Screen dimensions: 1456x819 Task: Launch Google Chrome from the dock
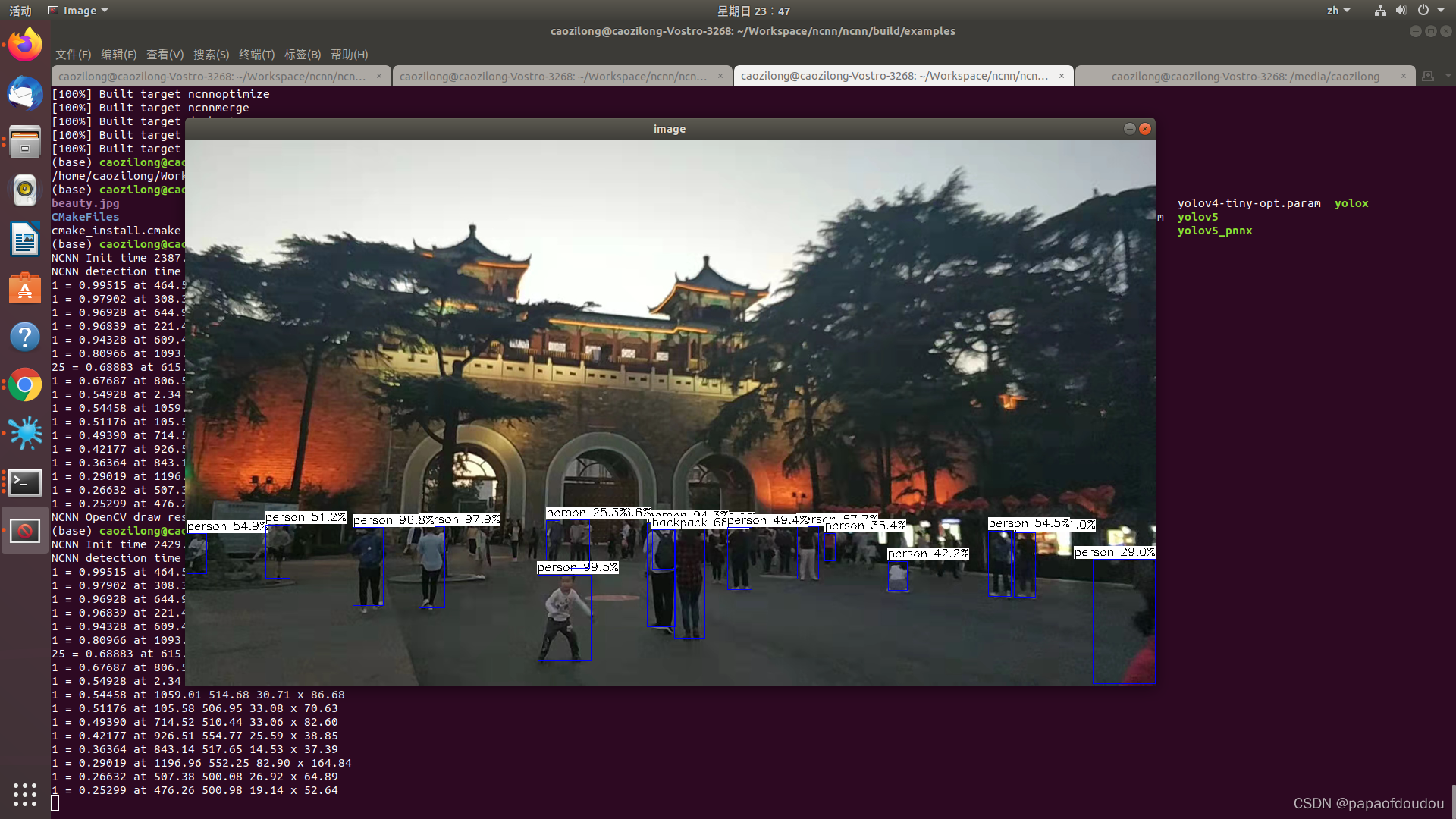pyautogui.click(x=25, y=385)
